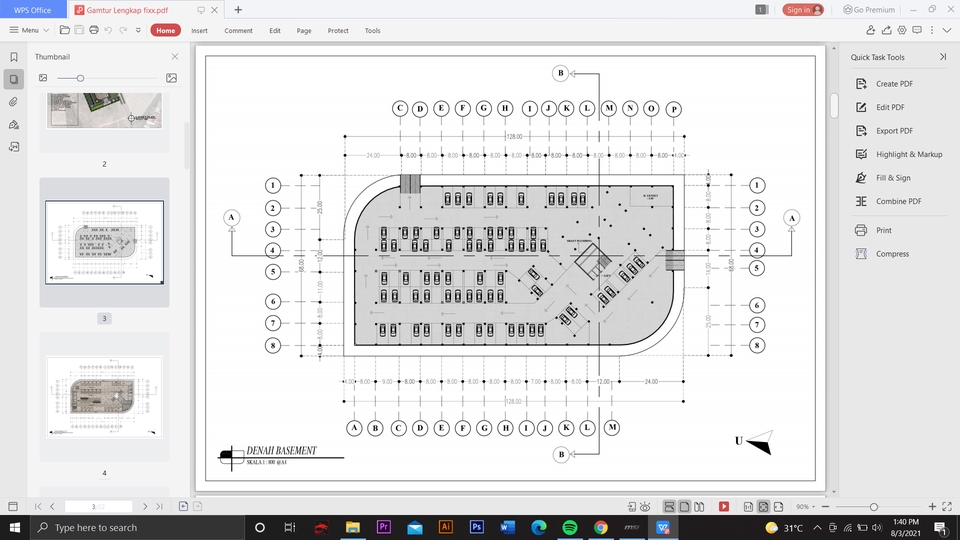Click Highlight & Markup tool
Screen dimensions: 960x540
pyautogui.click(x=899, y=154)
